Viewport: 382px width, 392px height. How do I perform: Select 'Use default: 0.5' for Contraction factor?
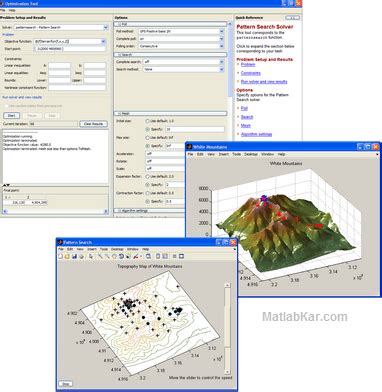coord(147,193)
